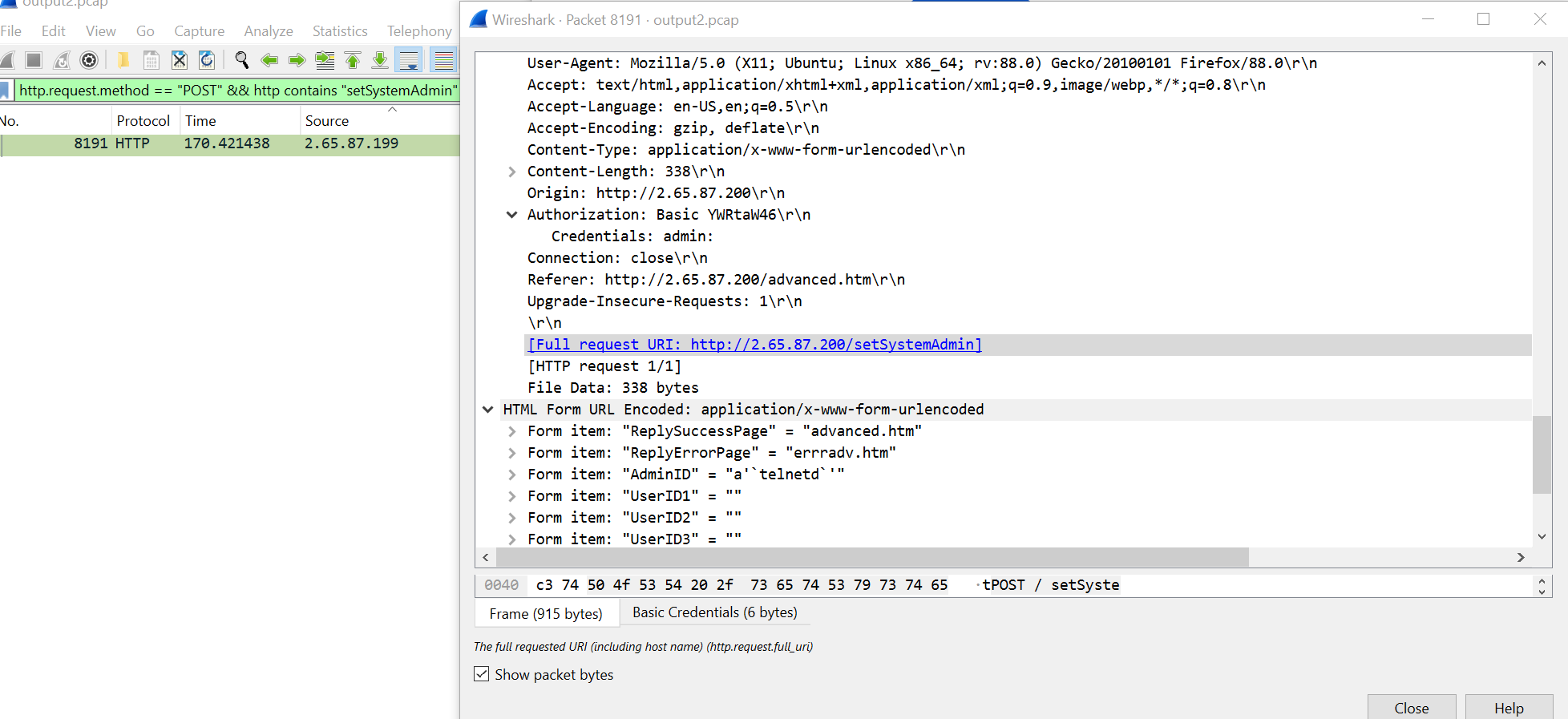Click the bytes pane down stepper arrow
Screen dimensions: 1568x719
[1542, 592]
